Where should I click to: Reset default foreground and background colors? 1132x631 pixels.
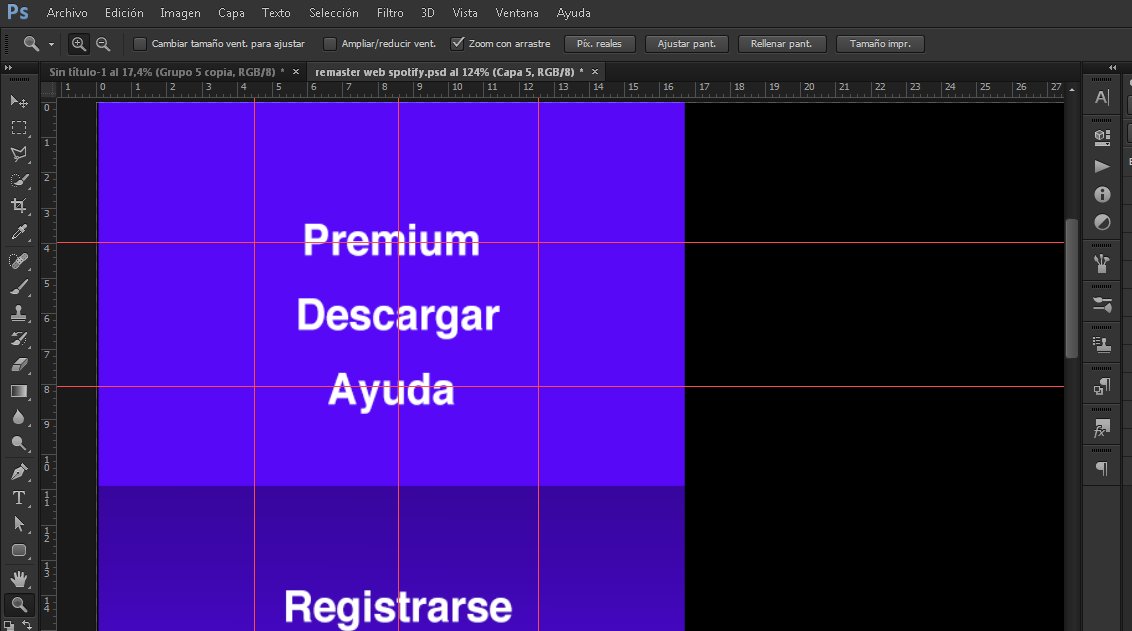pos(9,625)
